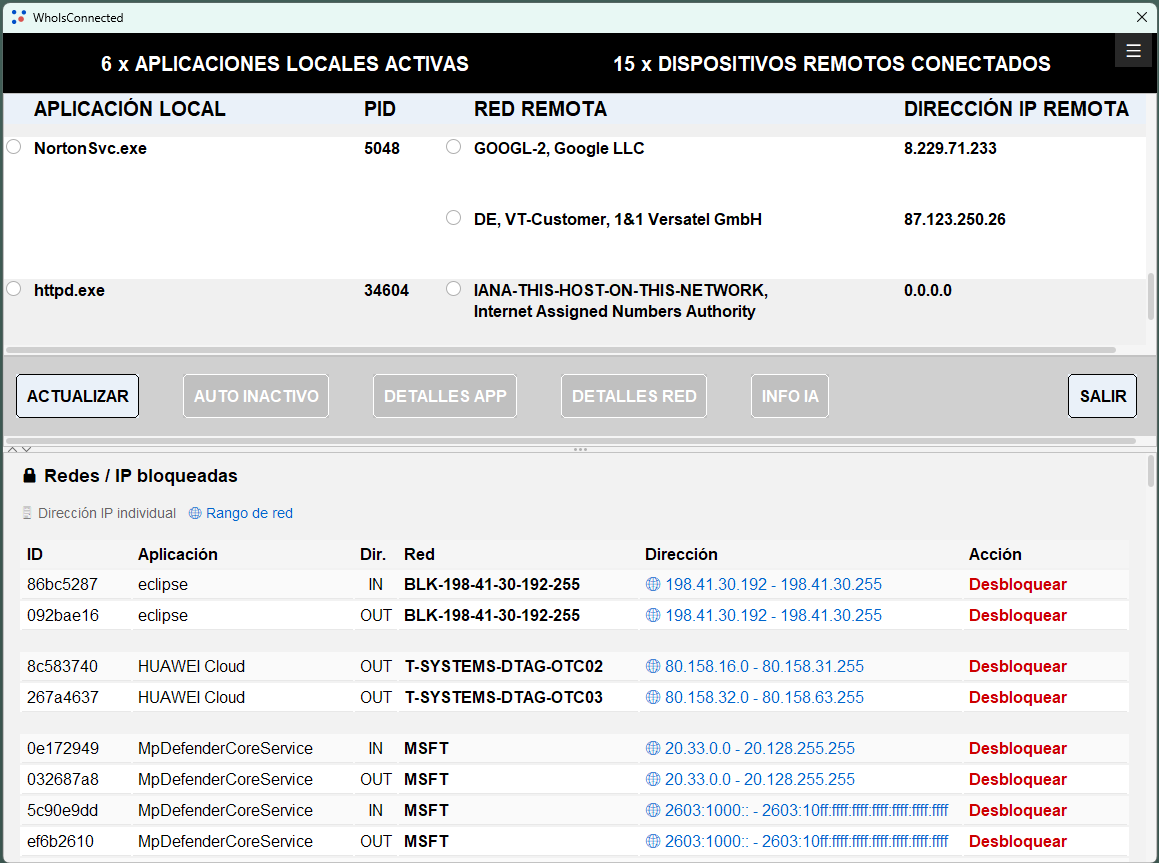Select the NortonSvc.exe radio button
1159x863 pixels.
pyautogui.click(x=14, y=147)
